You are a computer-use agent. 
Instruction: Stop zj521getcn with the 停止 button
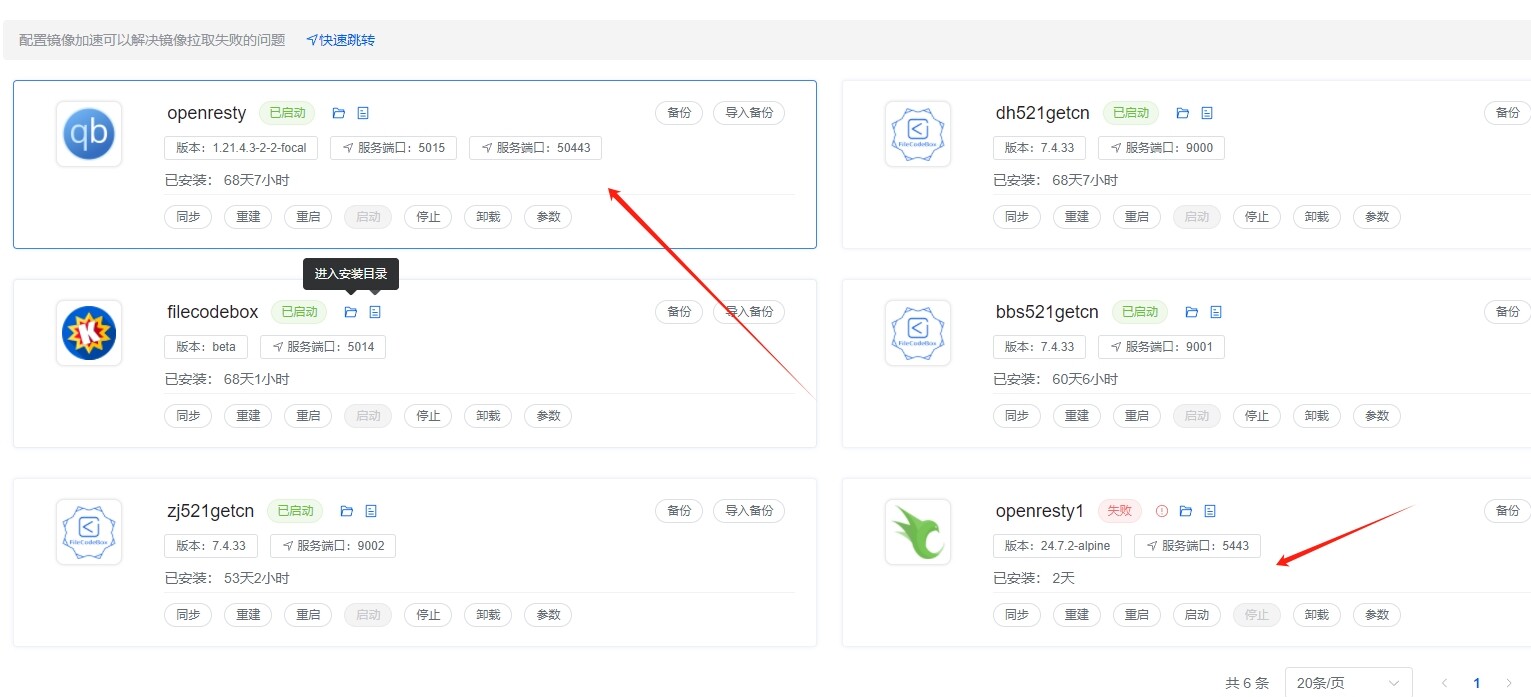428,615
